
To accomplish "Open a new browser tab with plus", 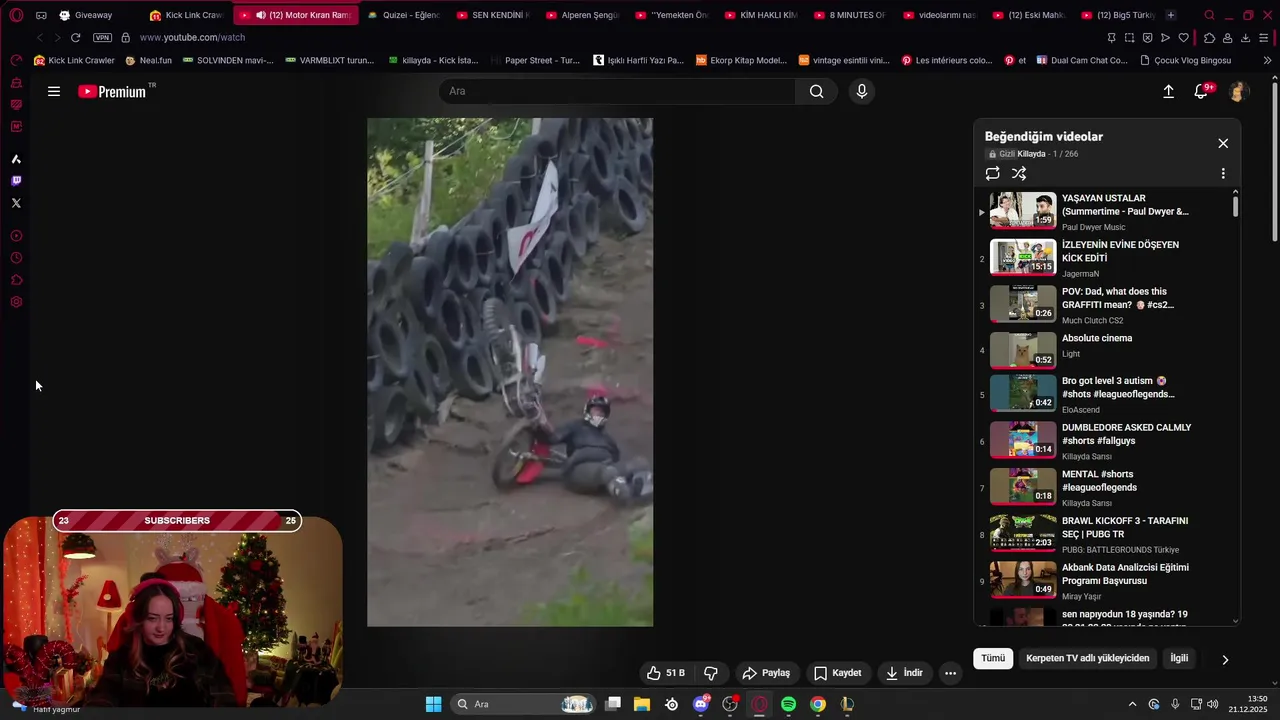I will coord(1171,15).
